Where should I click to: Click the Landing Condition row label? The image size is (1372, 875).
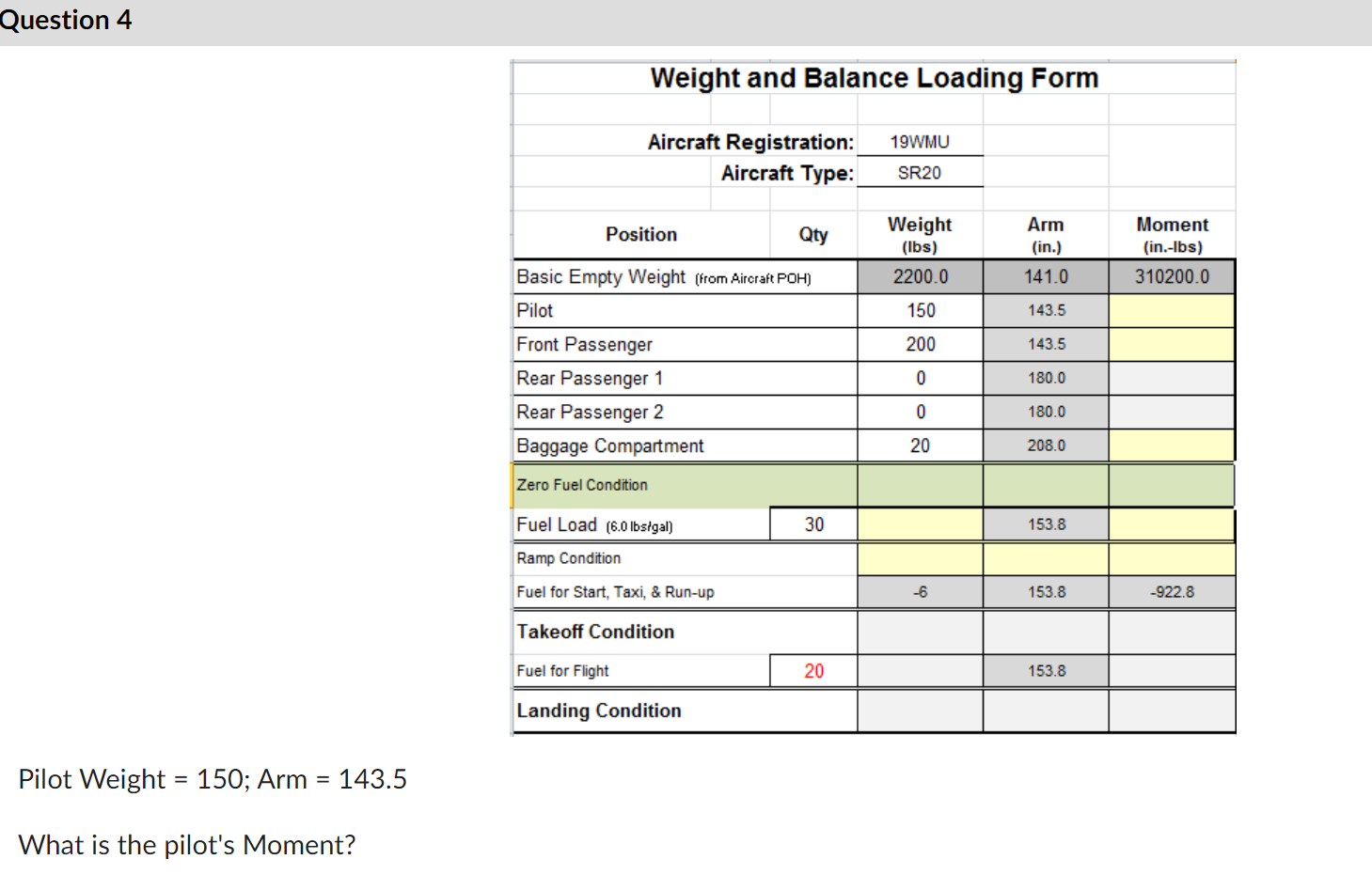click(598, 711)
